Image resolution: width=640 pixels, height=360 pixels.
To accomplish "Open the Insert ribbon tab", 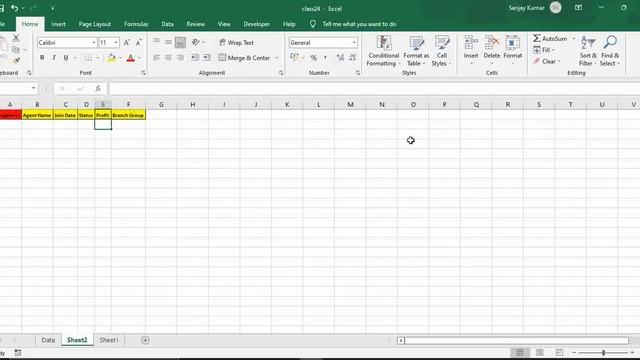I will [58, 24].
